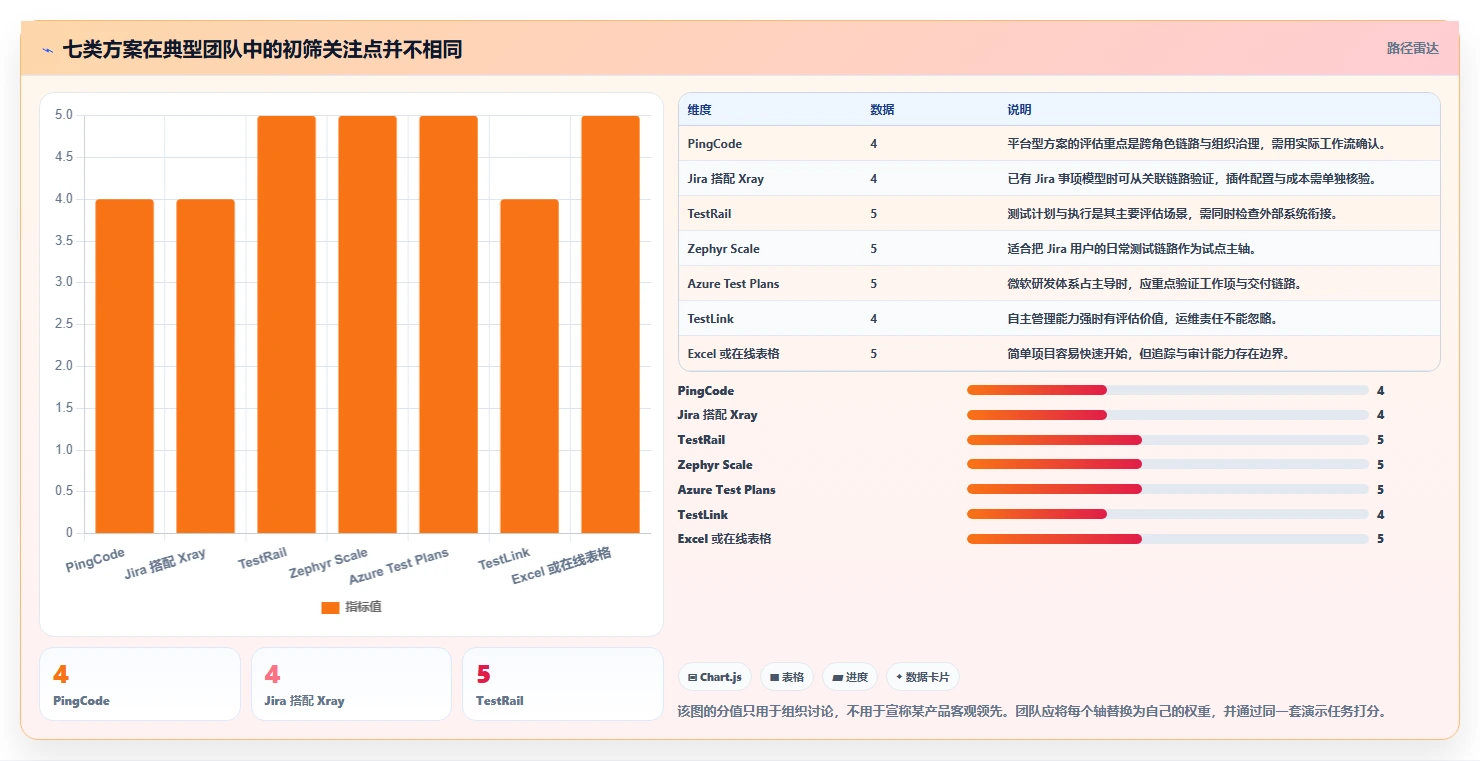Click the icon beside the panel title
1480x761 pixels.
47,50
